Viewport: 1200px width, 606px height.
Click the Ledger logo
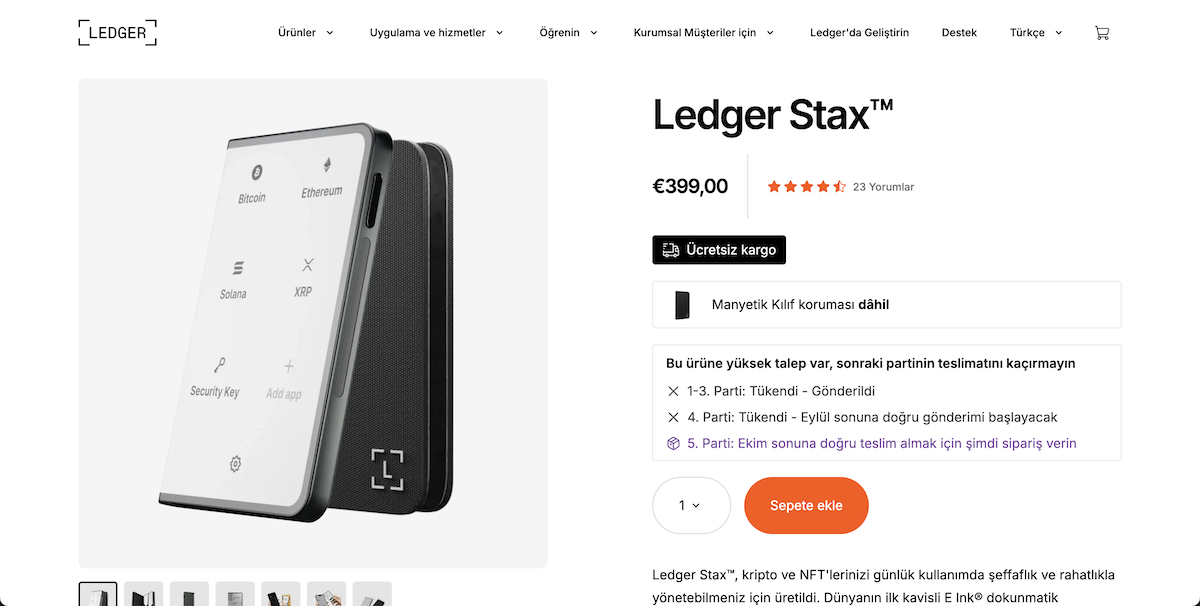(117, 31)
